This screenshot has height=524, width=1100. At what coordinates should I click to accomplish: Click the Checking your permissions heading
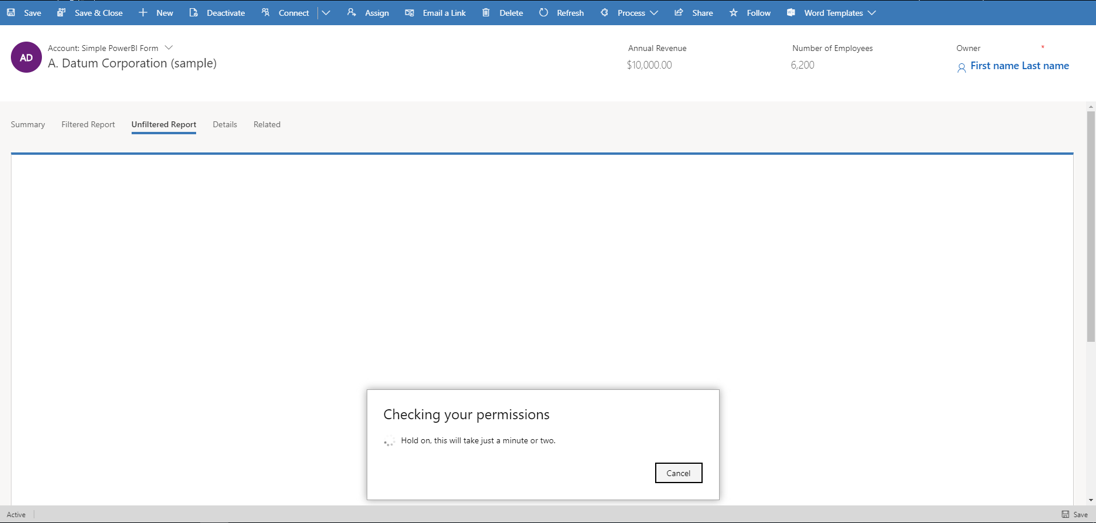(x=467, y=415)
